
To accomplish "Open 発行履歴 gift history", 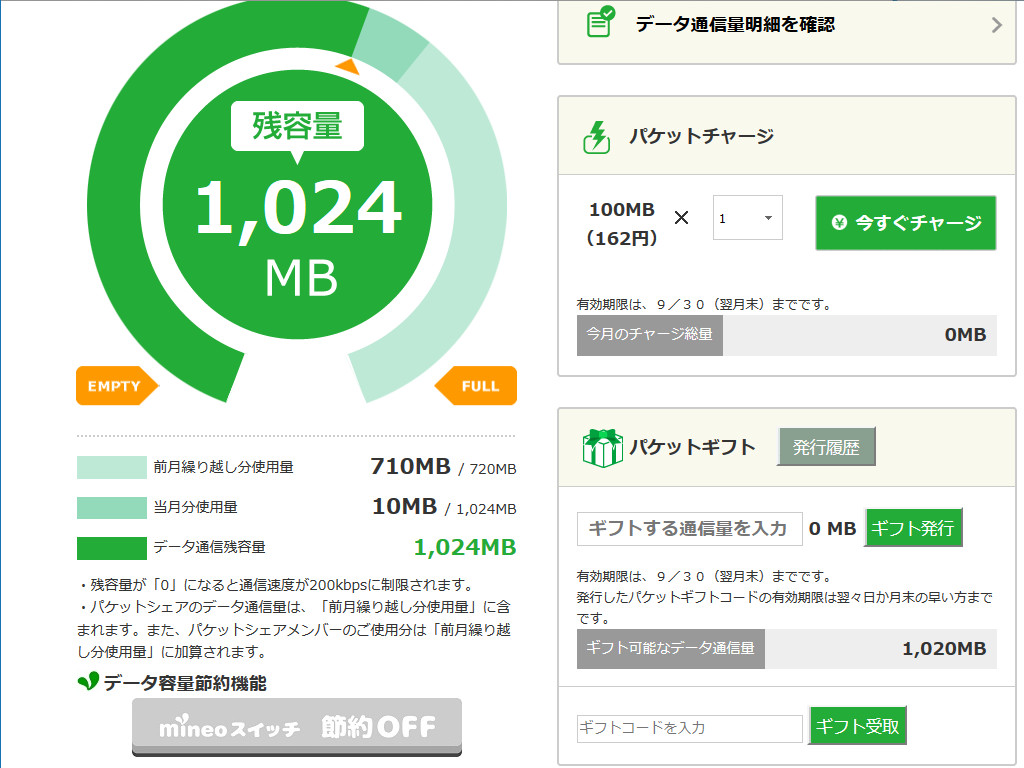I will pyautogui.click(x=826, y=447).
